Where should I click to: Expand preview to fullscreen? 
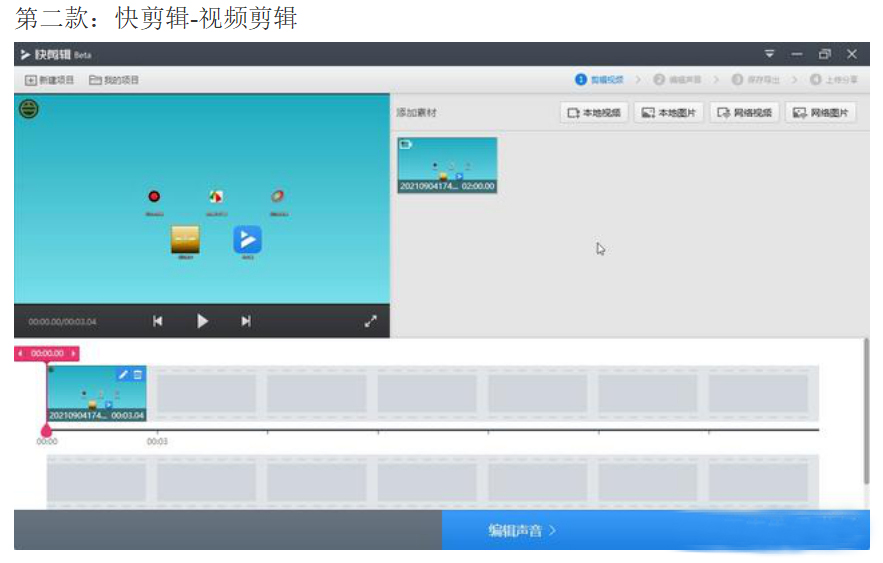370,321
